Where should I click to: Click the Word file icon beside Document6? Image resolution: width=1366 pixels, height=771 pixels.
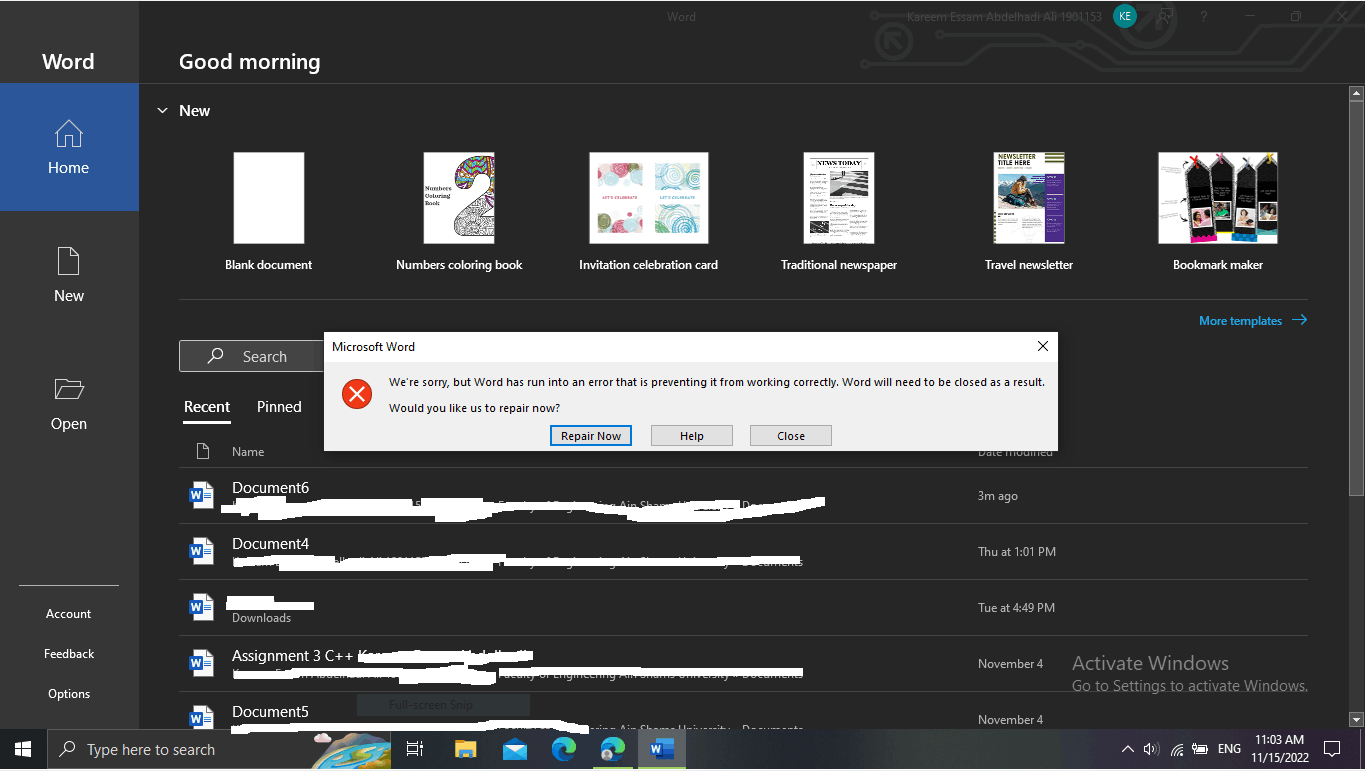point(202,495)
